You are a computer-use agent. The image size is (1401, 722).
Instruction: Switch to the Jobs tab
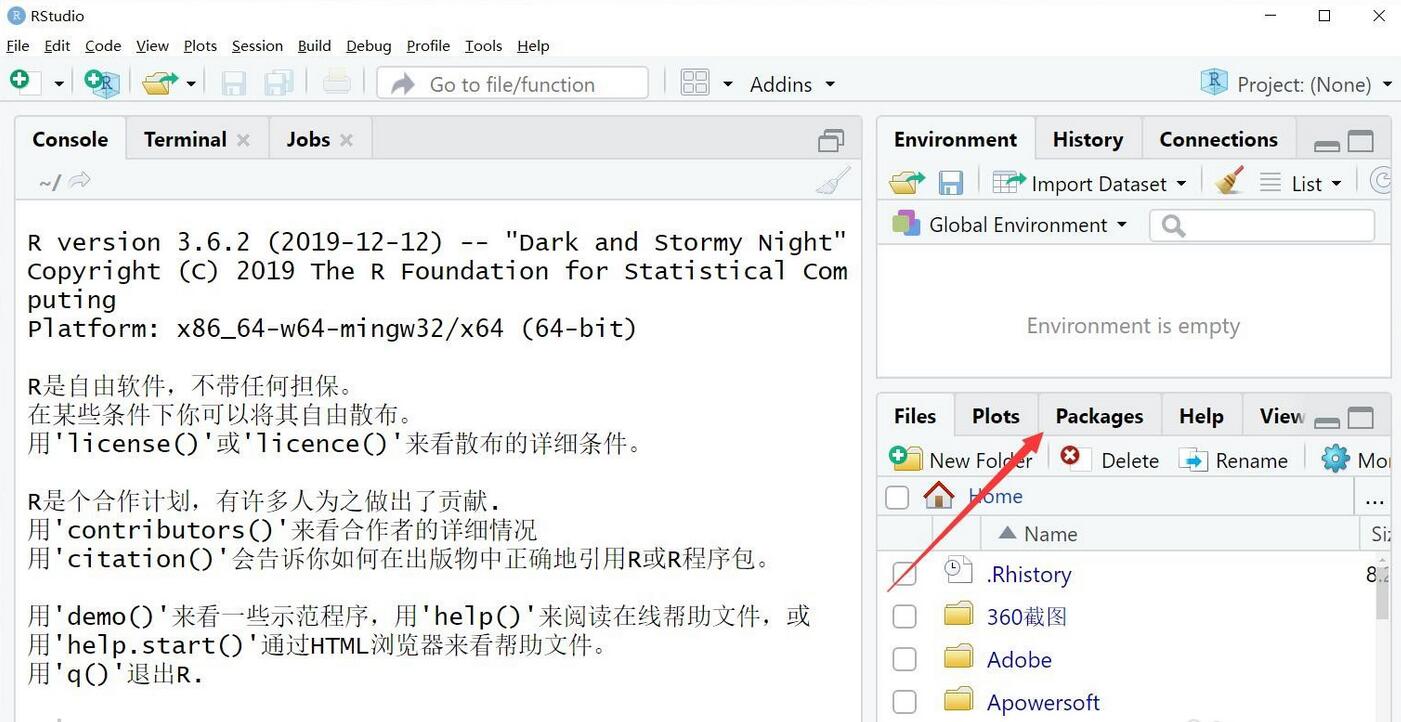coord(308,140)
